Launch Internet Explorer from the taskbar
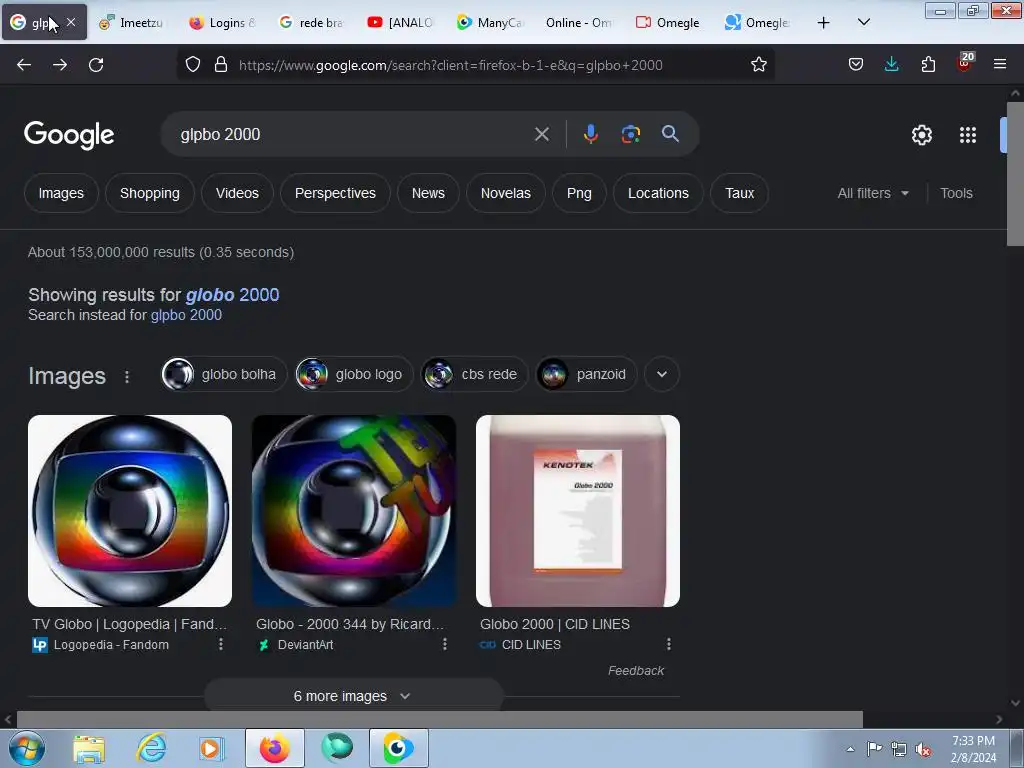The width and height of the screenshot is (1024, 768). tap(151, 748)
